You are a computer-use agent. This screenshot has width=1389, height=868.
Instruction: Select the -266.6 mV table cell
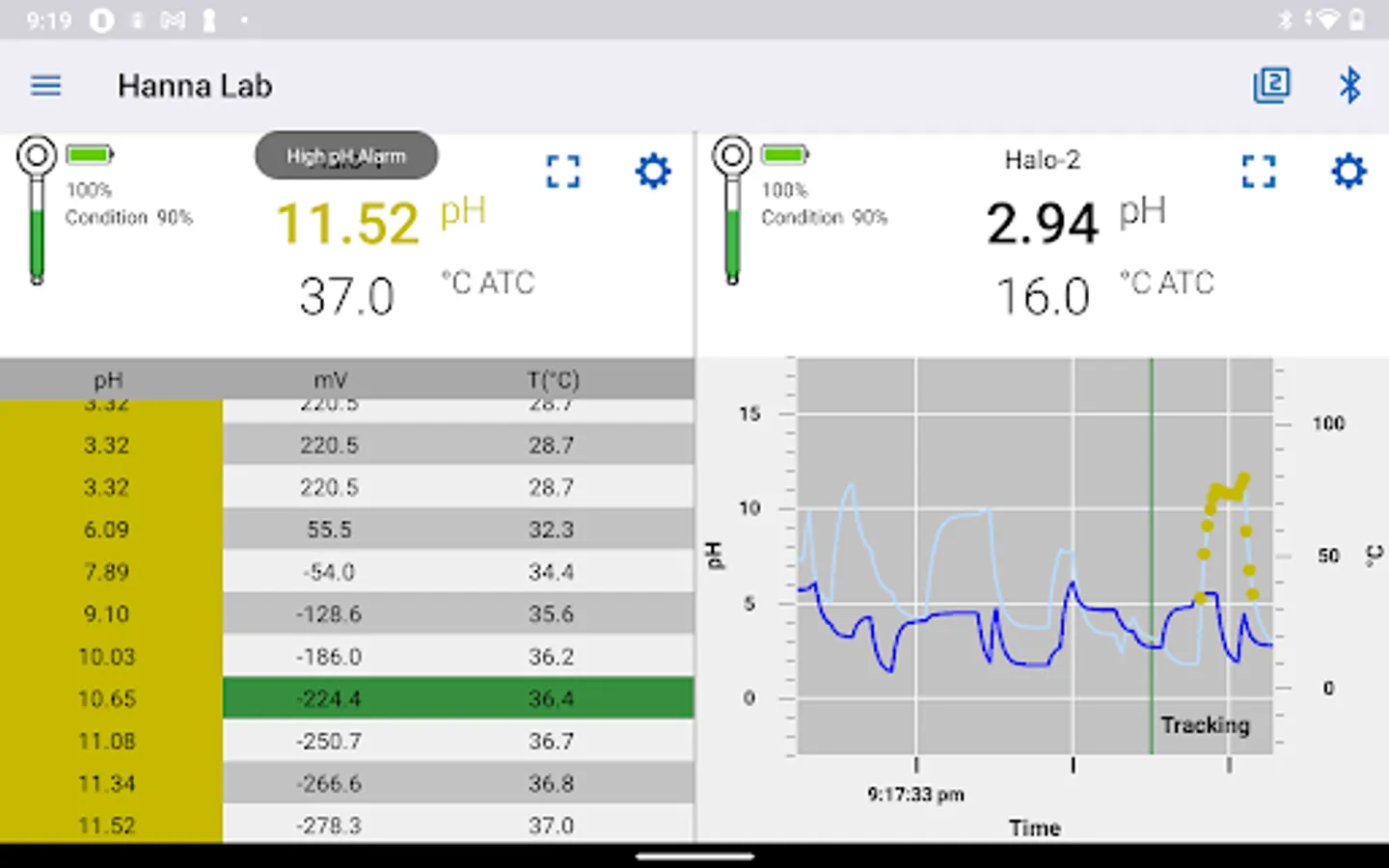329,783
